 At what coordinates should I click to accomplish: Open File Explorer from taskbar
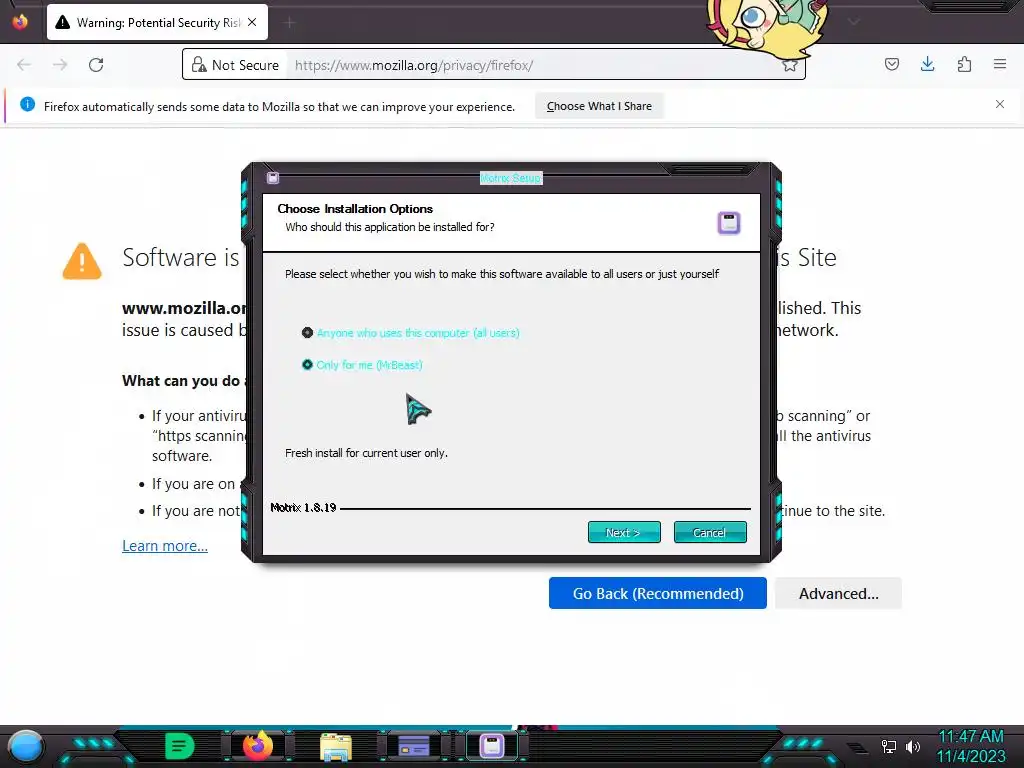(x=336, y=746)
